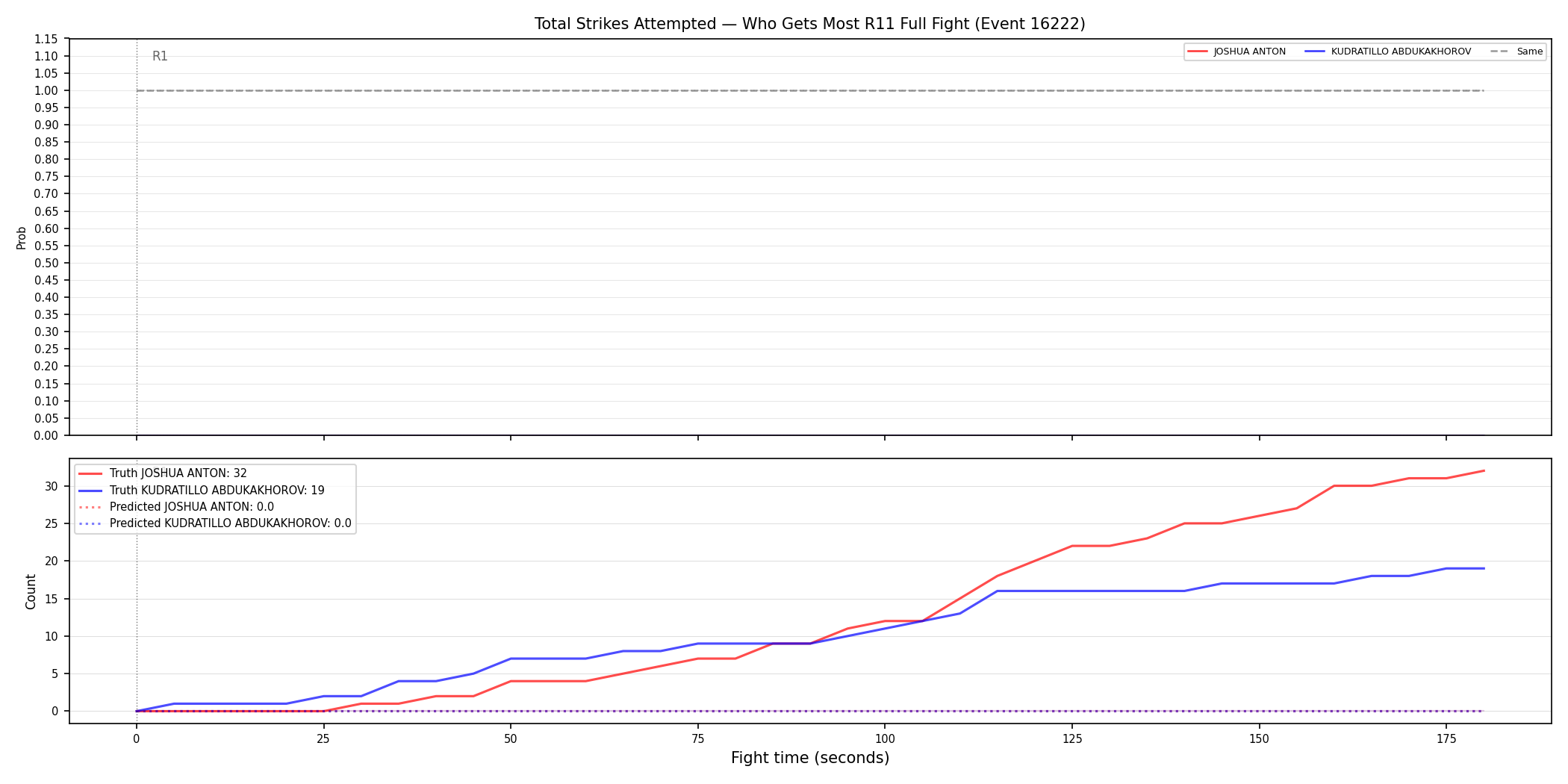This screenshot has height=784, width=1568.
Task: Click the 15 tick on the Count axis
Action: (x=52, y=599)
